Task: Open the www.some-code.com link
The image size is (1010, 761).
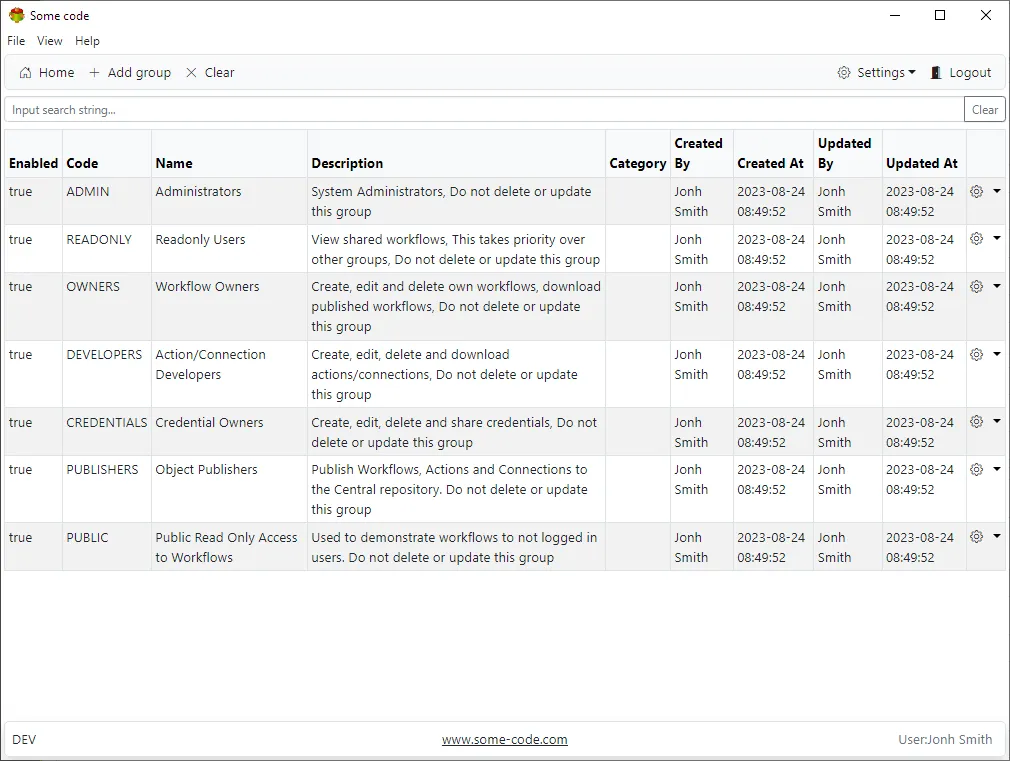Action: [x=505, y=740]
